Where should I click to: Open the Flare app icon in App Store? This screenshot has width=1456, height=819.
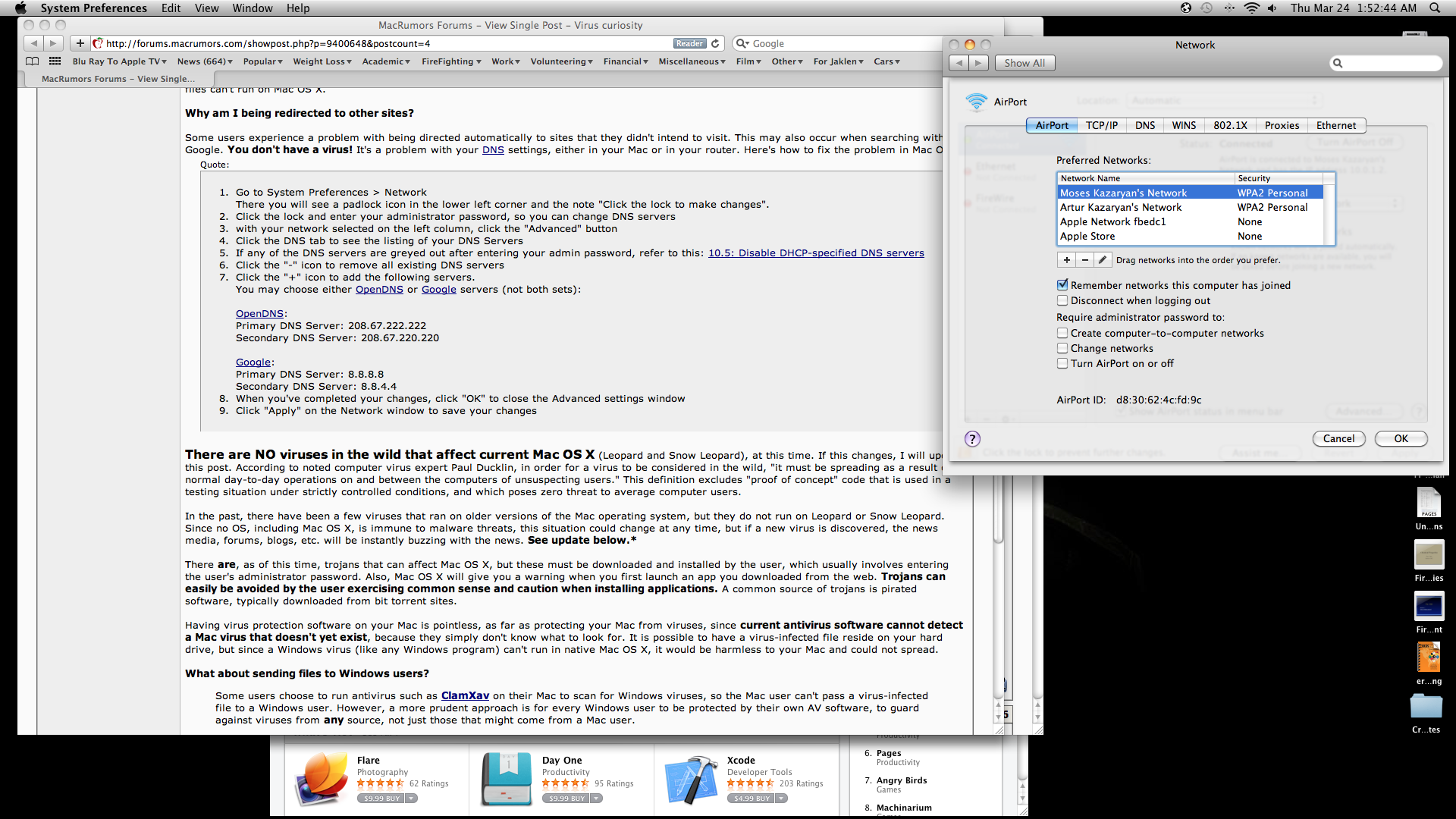pos(322,779)
